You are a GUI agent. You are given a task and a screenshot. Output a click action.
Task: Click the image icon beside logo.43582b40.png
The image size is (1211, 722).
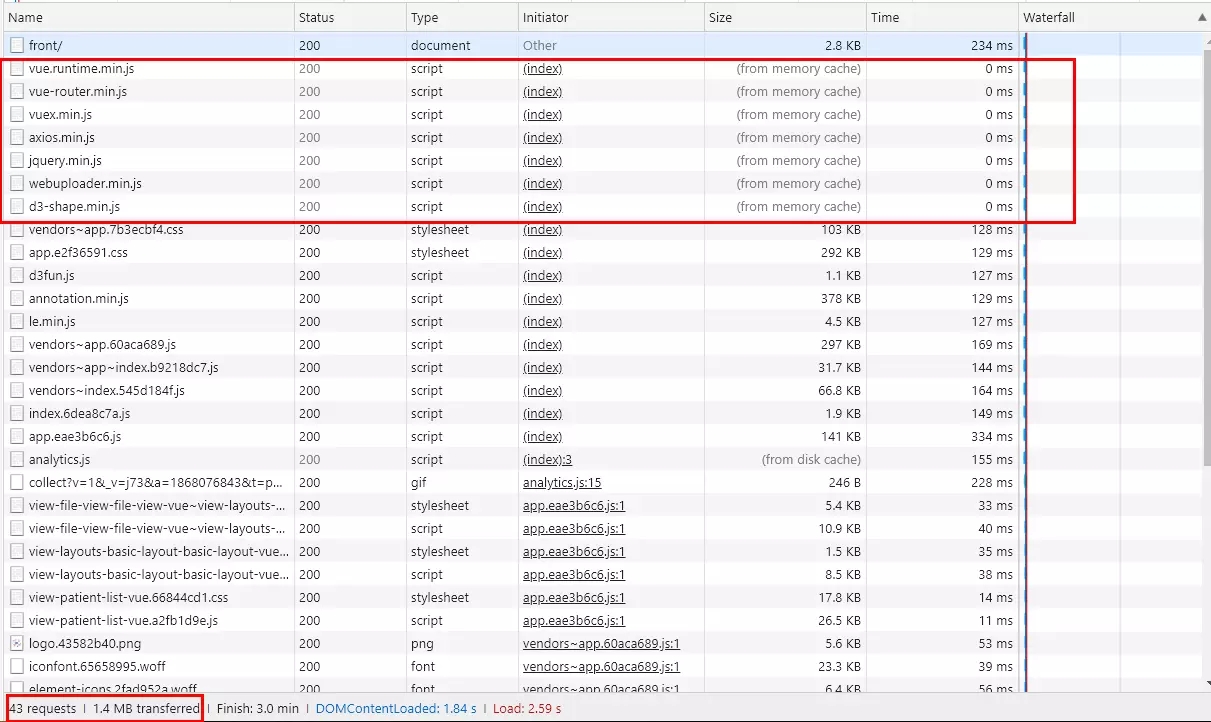point(17,644)
